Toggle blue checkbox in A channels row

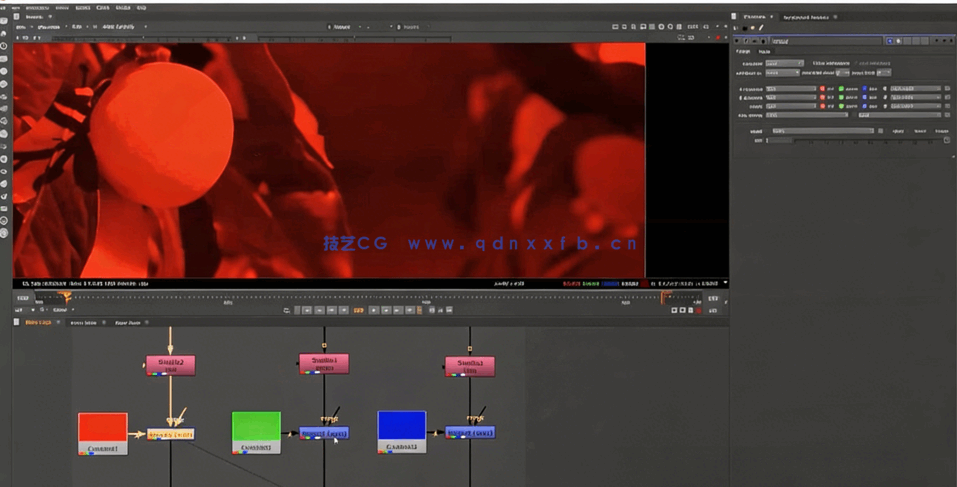point(864,89)
